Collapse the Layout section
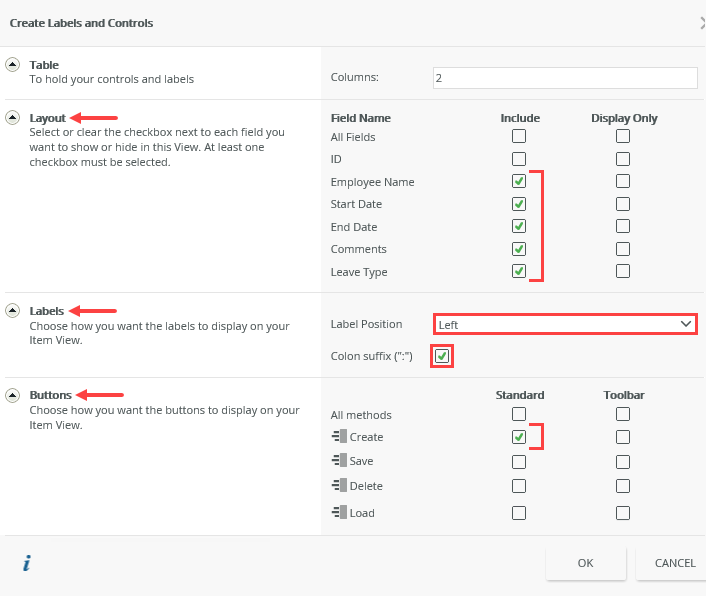Screen dimensions: 706x596 pos(13,118)
